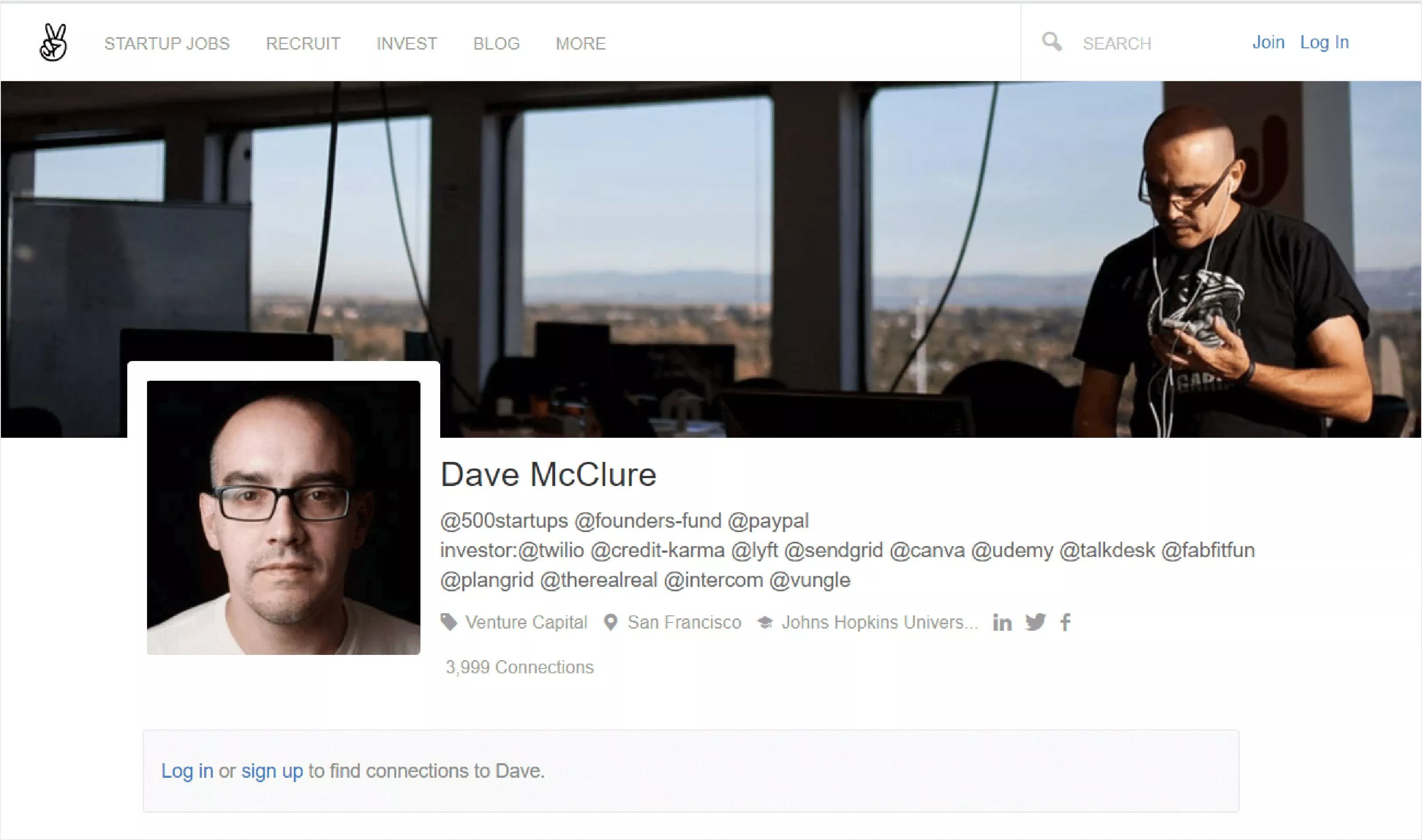Image resolution: width=1422 pixels, height=840 pixels.
Task: Click the Venture Capital tag text
Action: tap(527, 622)
